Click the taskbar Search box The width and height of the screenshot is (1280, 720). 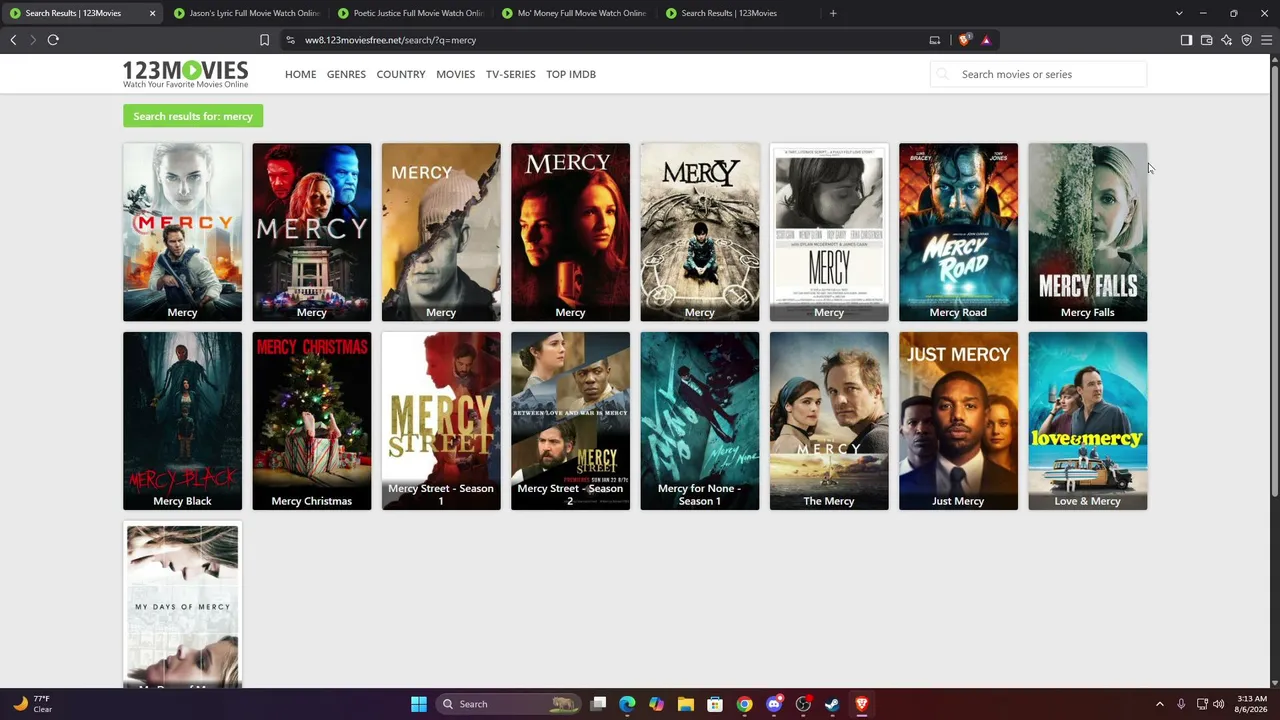pos(510,704)
